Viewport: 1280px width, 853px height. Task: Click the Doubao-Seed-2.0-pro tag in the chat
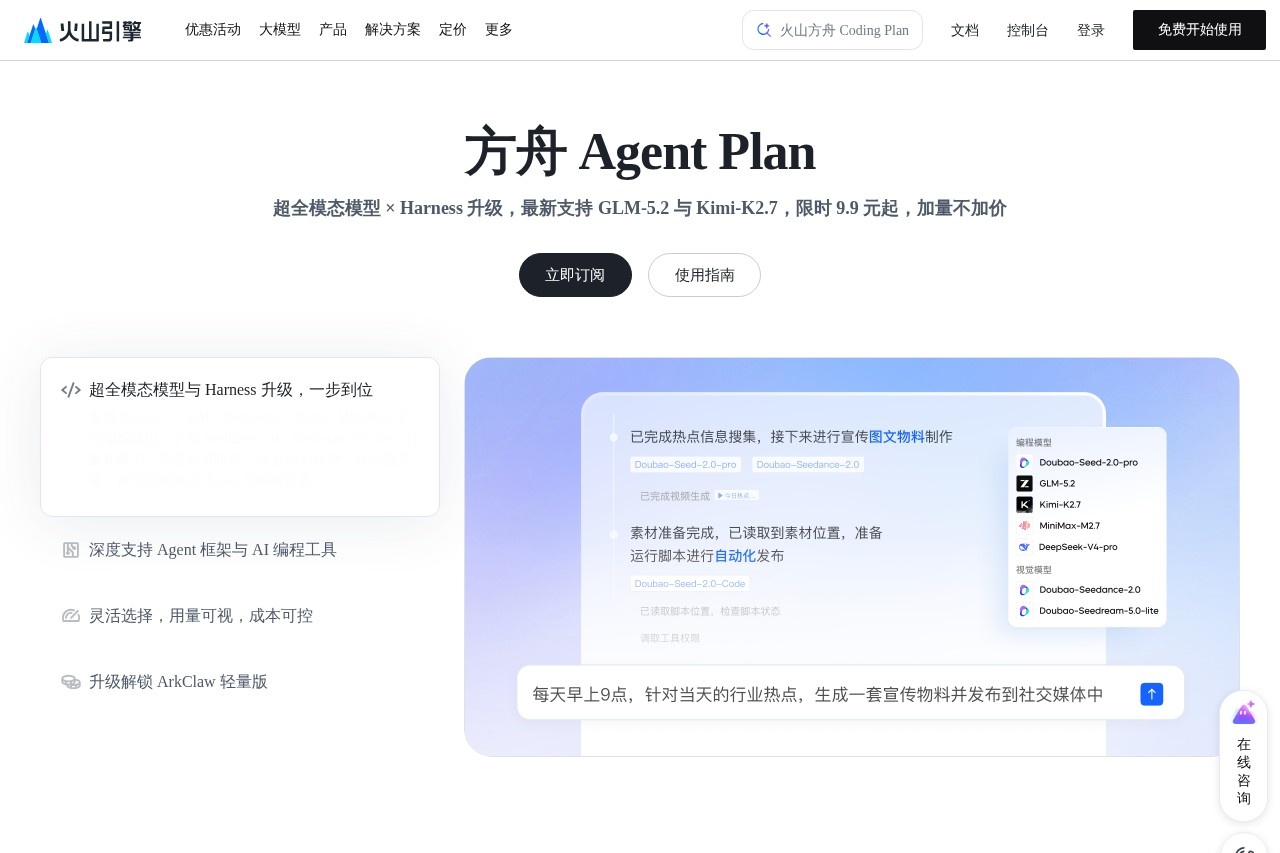coord(686,464)
